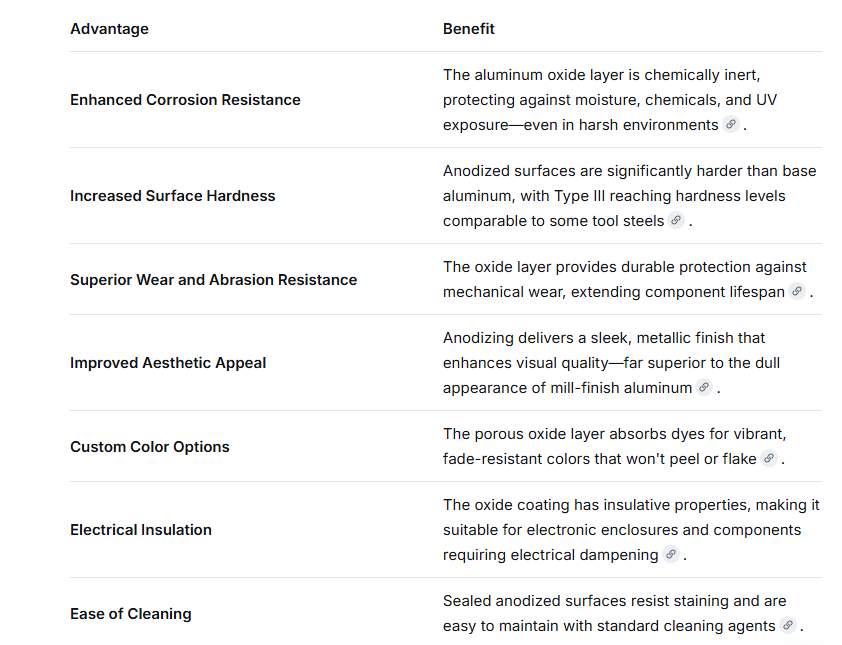The image size is (842, 645).
Task: Select the Electrical Insulation row label
Action: [x=141, y=530]
